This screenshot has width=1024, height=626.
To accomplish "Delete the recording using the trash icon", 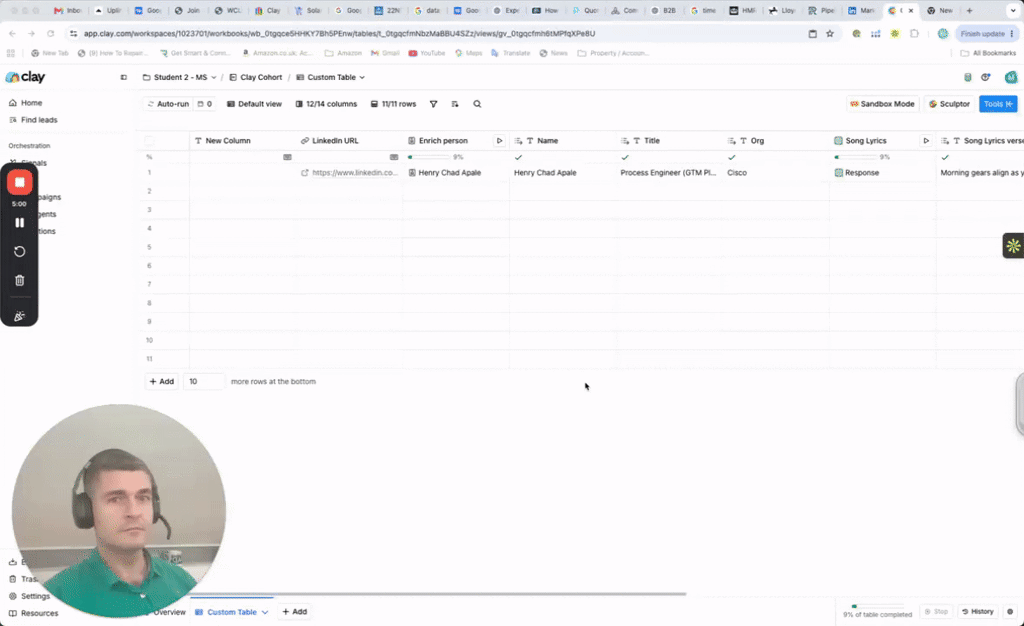I will (20, 280).
